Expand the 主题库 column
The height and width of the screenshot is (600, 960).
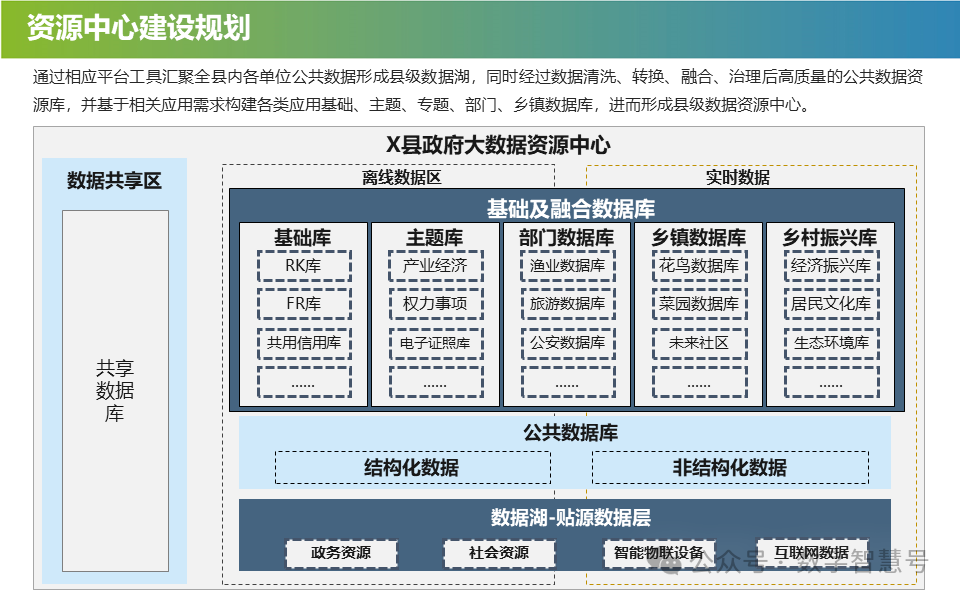click(x=435, y=237)
